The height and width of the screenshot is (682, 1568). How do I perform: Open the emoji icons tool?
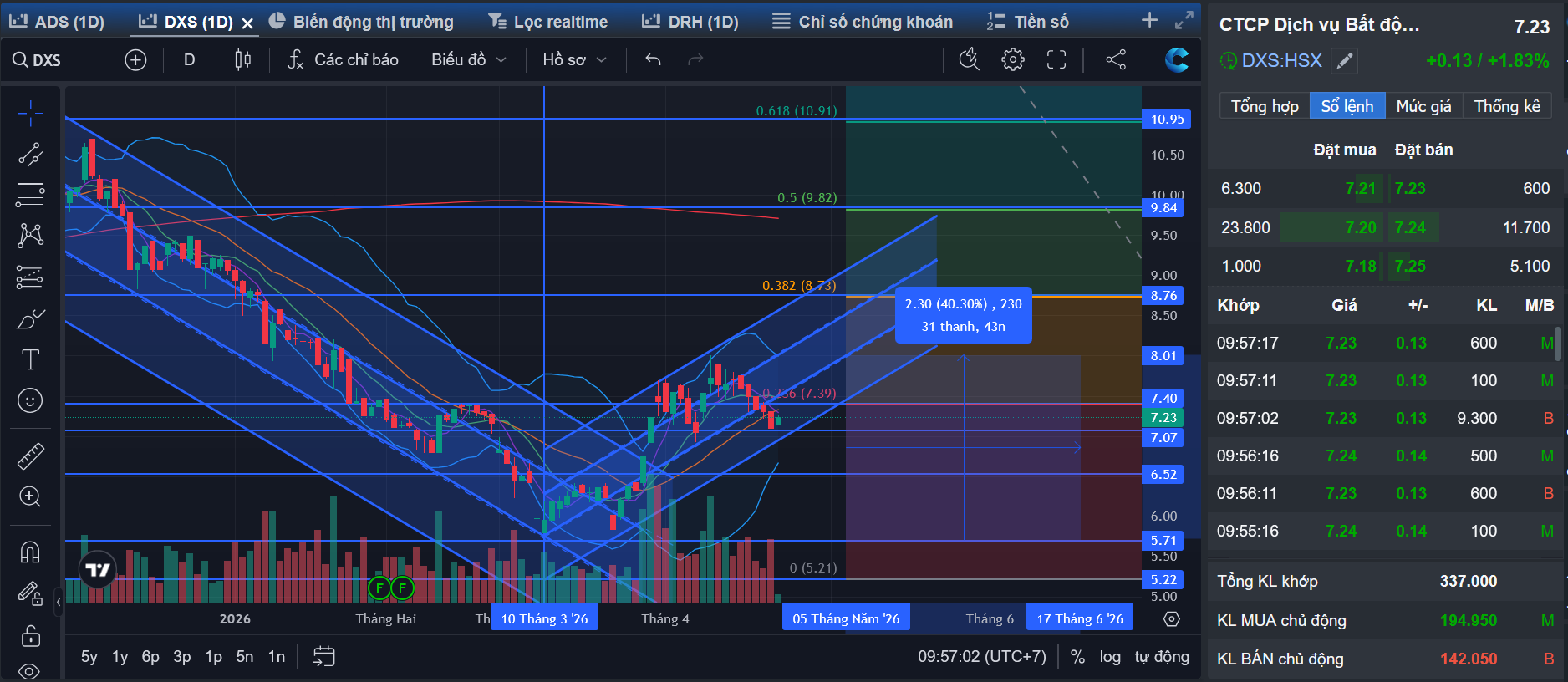30,400
